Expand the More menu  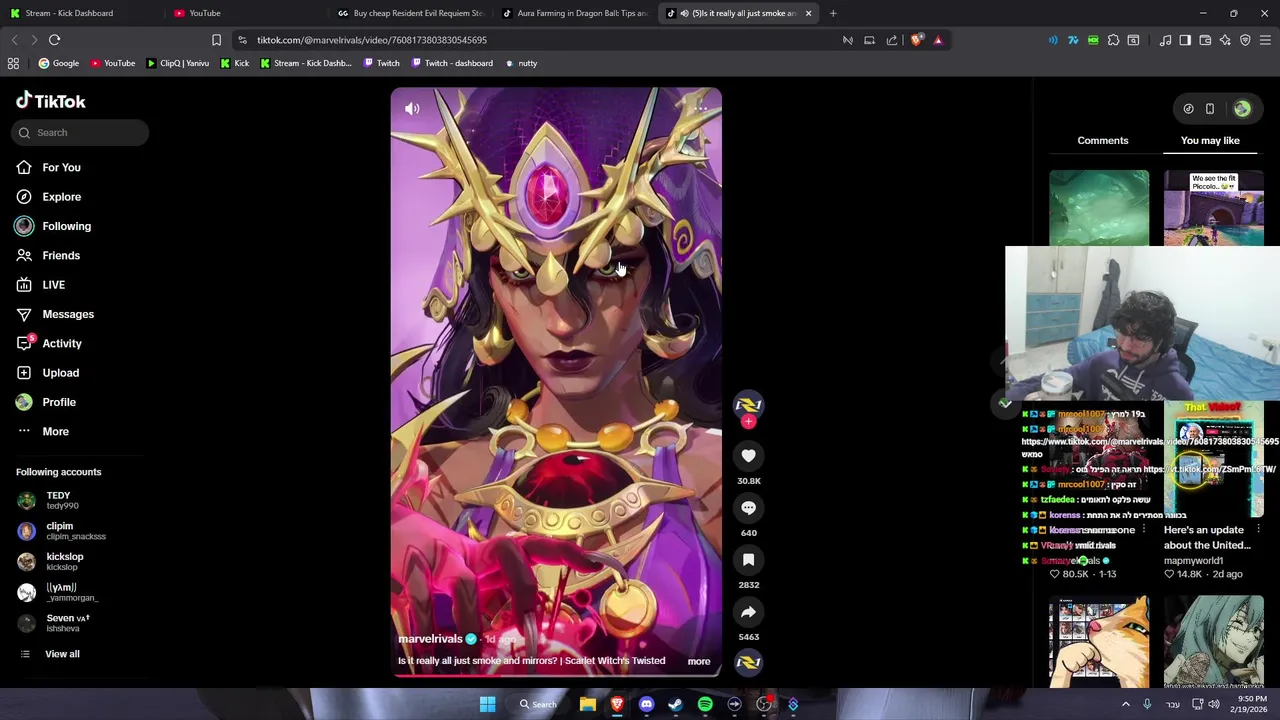55,432
